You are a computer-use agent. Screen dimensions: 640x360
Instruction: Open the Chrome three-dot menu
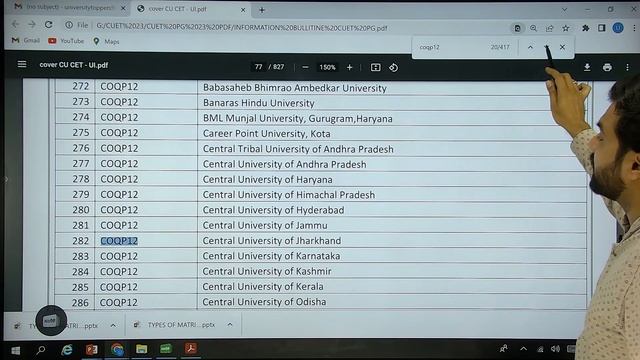click(634, 28)
